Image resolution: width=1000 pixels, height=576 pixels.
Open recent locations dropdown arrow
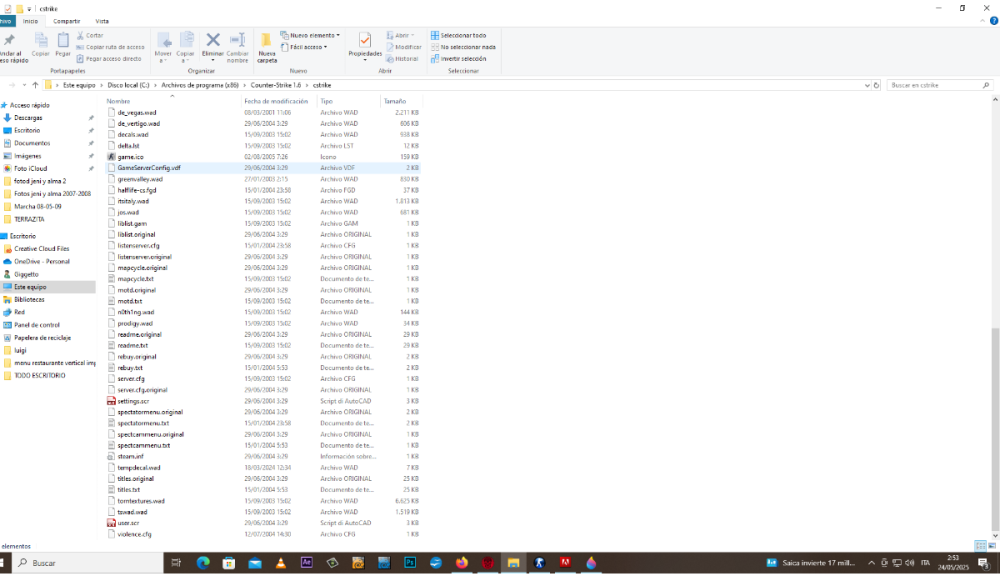click(x=24, y=85)
